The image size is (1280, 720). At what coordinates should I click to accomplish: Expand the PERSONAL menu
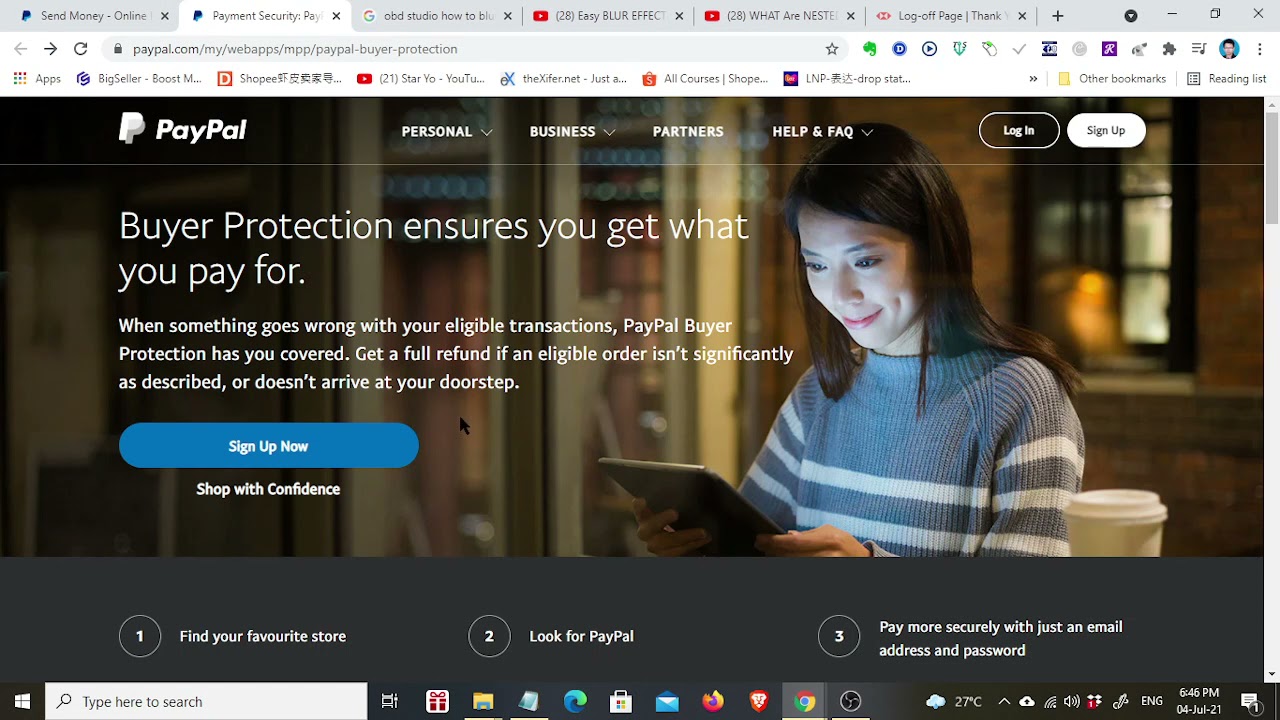[447, 131]
